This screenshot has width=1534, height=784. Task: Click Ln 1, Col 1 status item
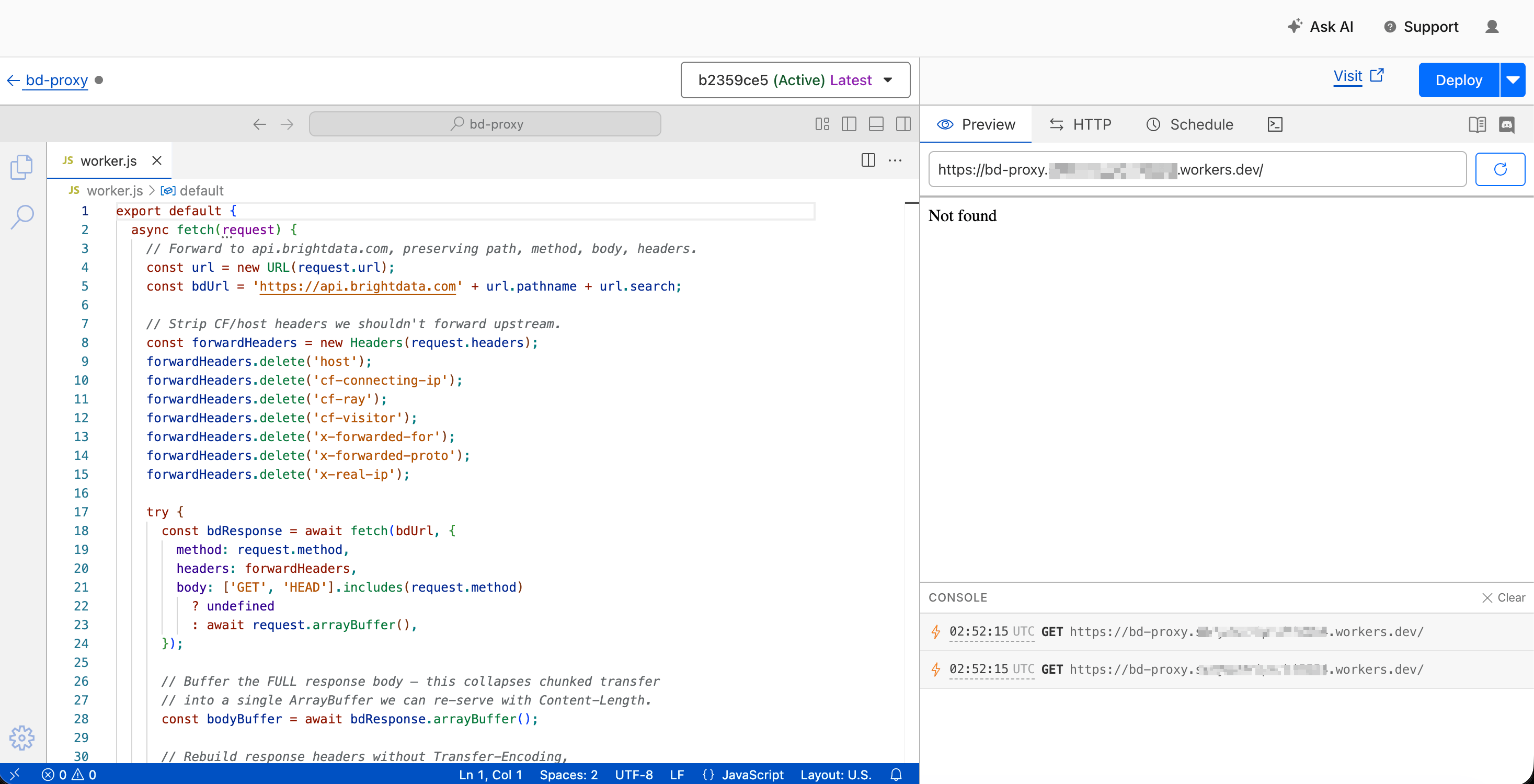491,775
